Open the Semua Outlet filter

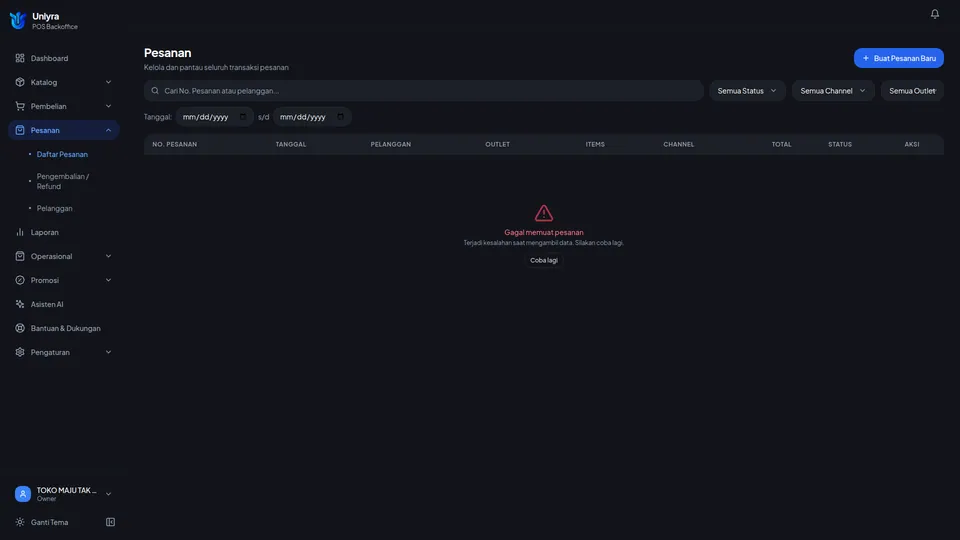(x=912, y=91)
